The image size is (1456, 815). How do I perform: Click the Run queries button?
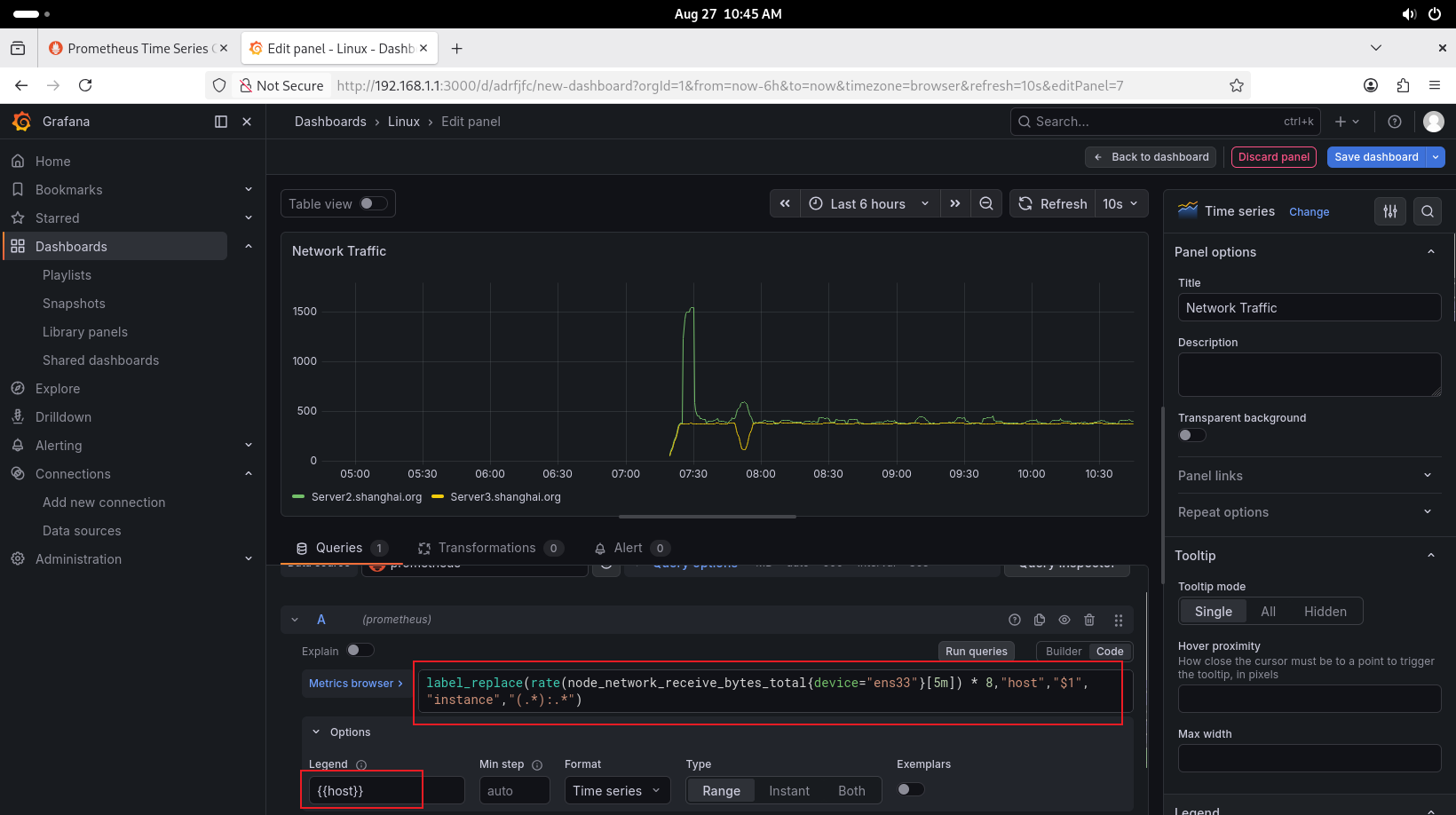[x=976, y=651]
